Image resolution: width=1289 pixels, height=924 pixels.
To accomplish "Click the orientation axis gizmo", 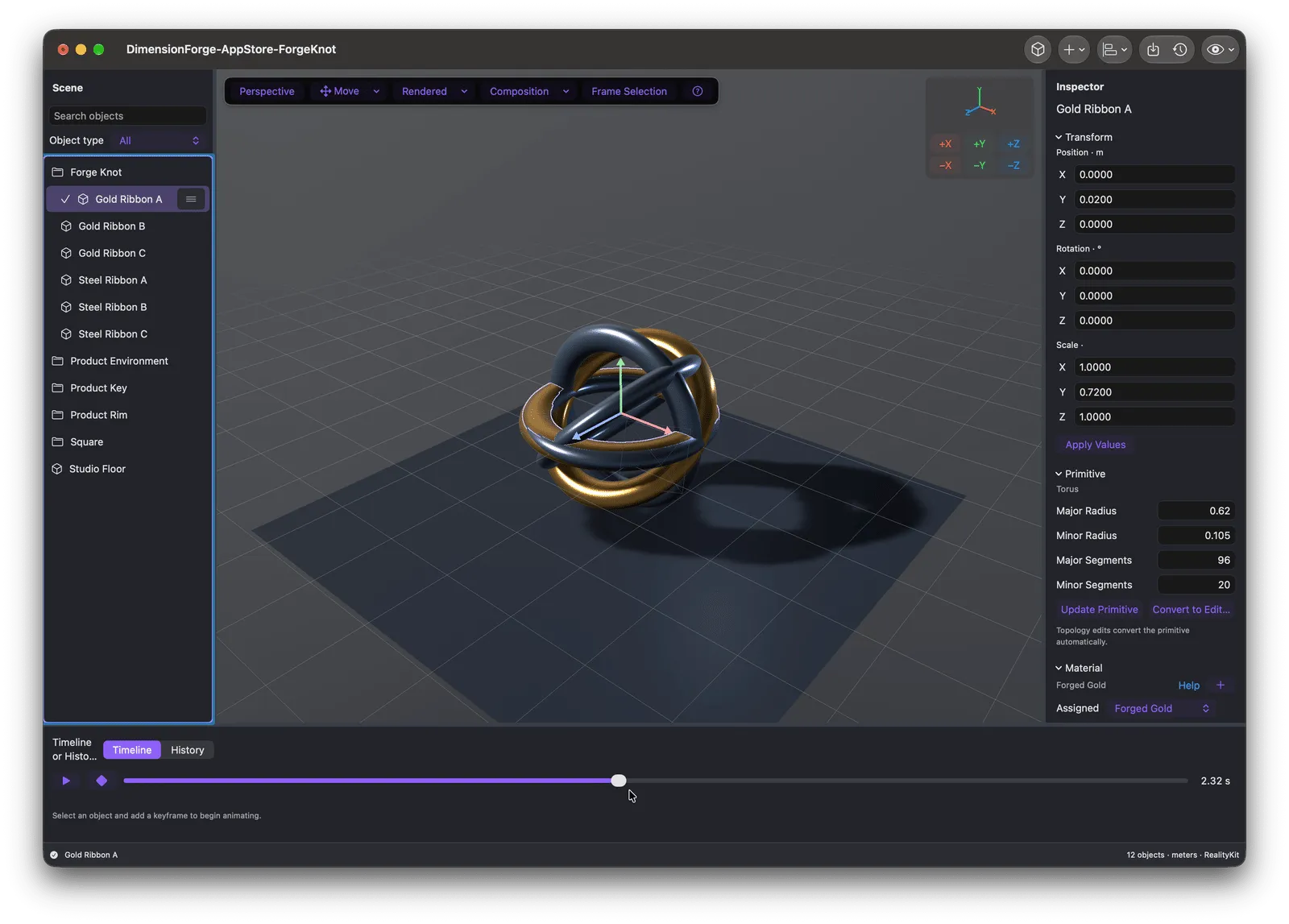I will click(980, 102).
